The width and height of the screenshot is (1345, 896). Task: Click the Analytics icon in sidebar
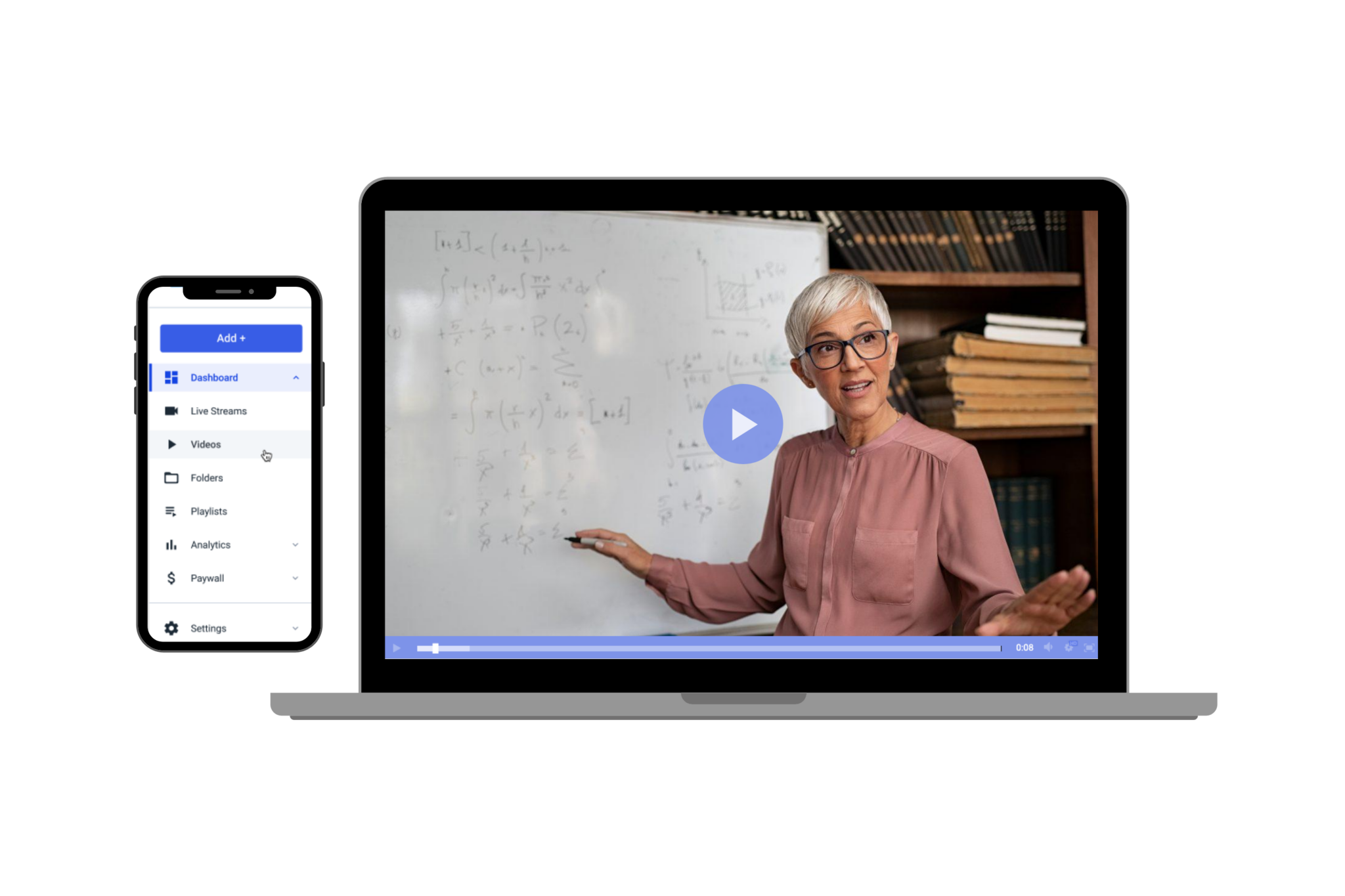168,543
